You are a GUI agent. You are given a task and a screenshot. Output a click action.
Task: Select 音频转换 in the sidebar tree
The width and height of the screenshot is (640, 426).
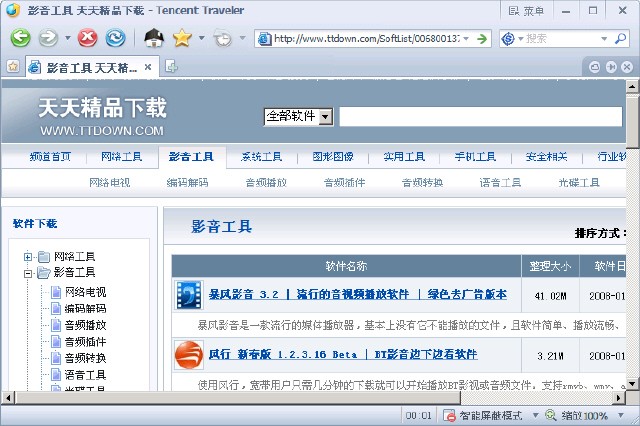(x=85, y=358)
